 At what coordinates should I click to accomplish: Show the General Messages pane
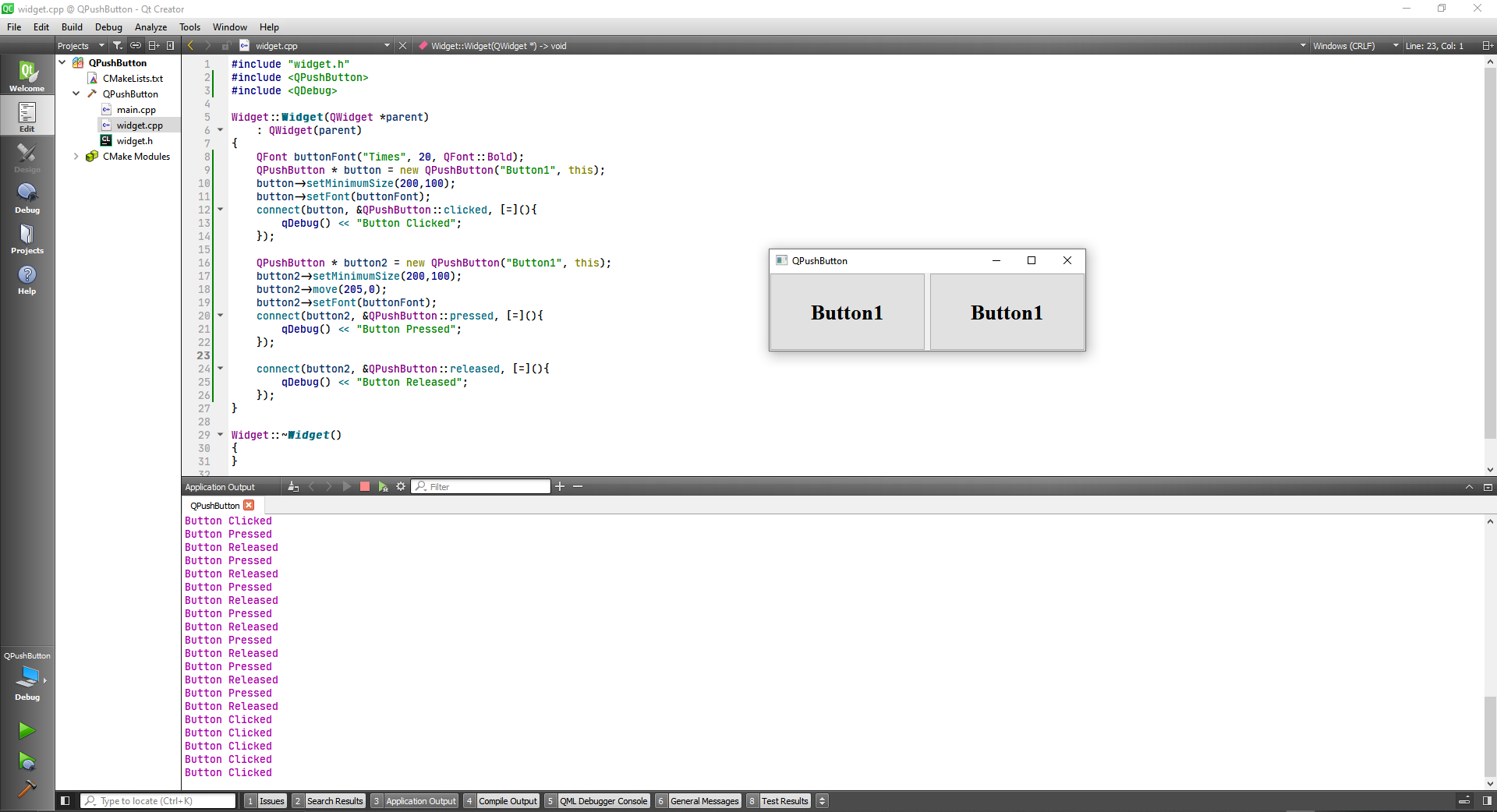(x=698, y=801)
